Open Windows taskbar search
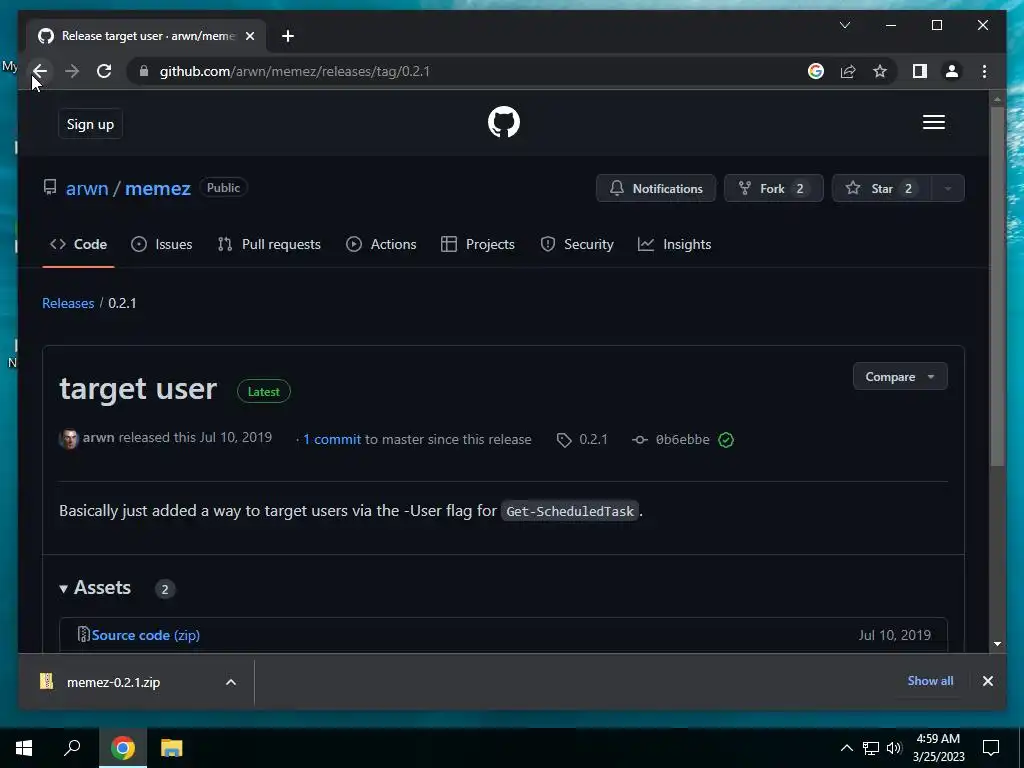 coord(72,748)
